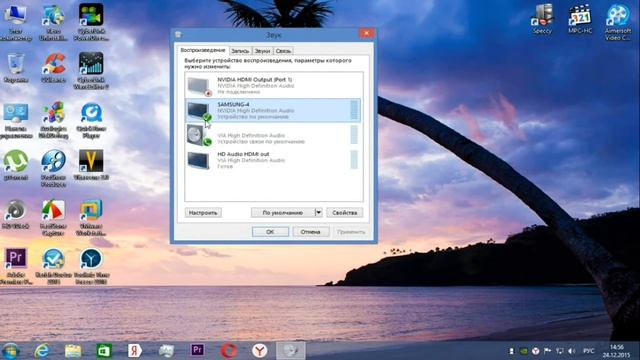Open the taskbar clock and date
The height and width of the screenshot is (360, 640).
617,351
